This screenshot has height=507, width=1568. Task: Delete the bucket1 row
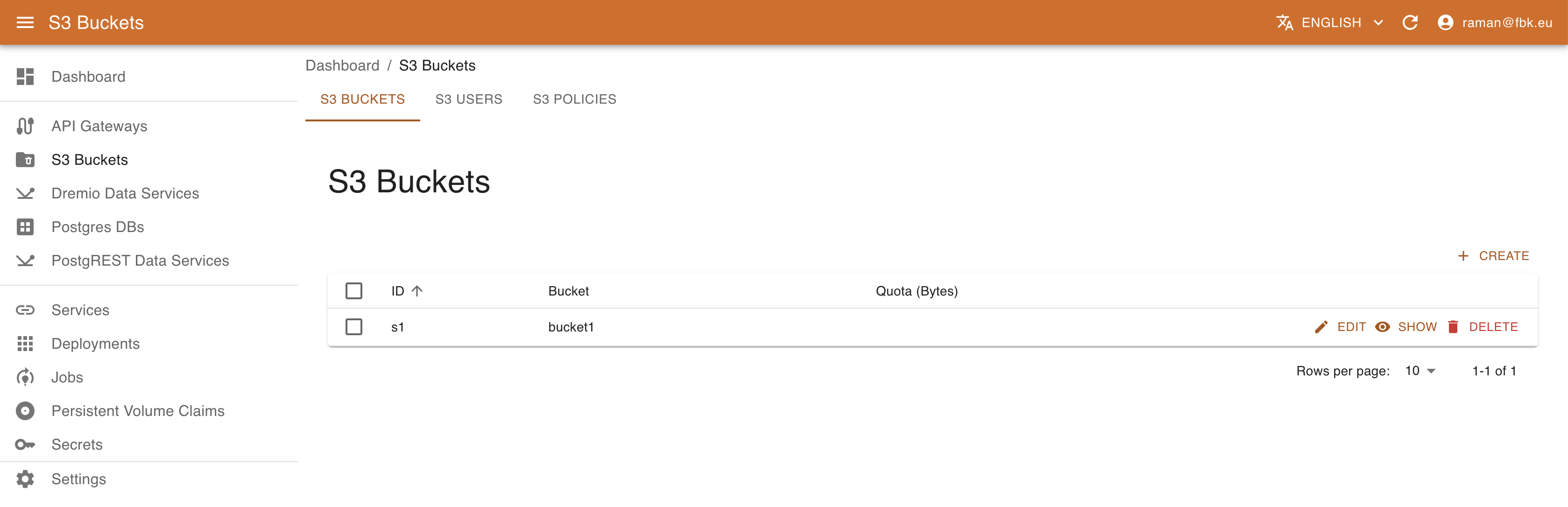click(1483, 327)
